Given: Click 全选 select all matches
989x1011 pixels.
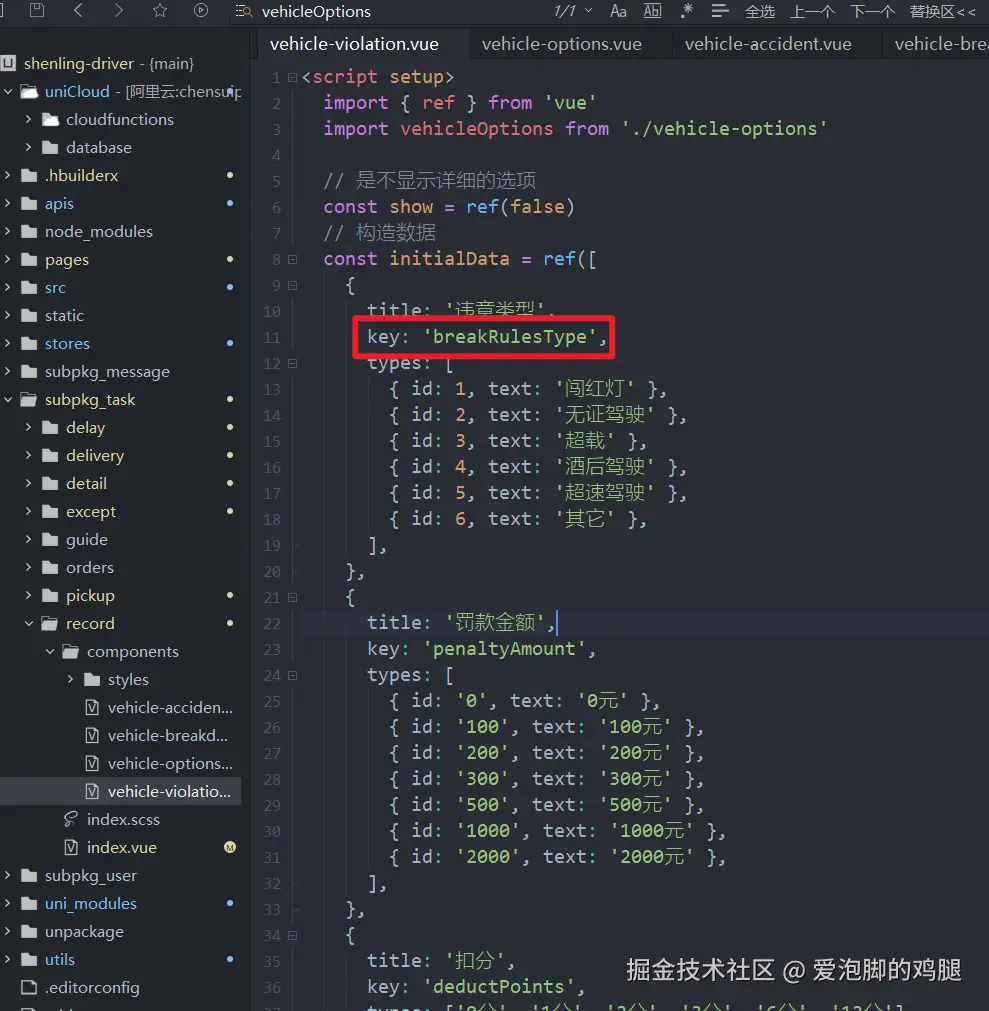Looking at the screenshot, I should click(759, 12).
